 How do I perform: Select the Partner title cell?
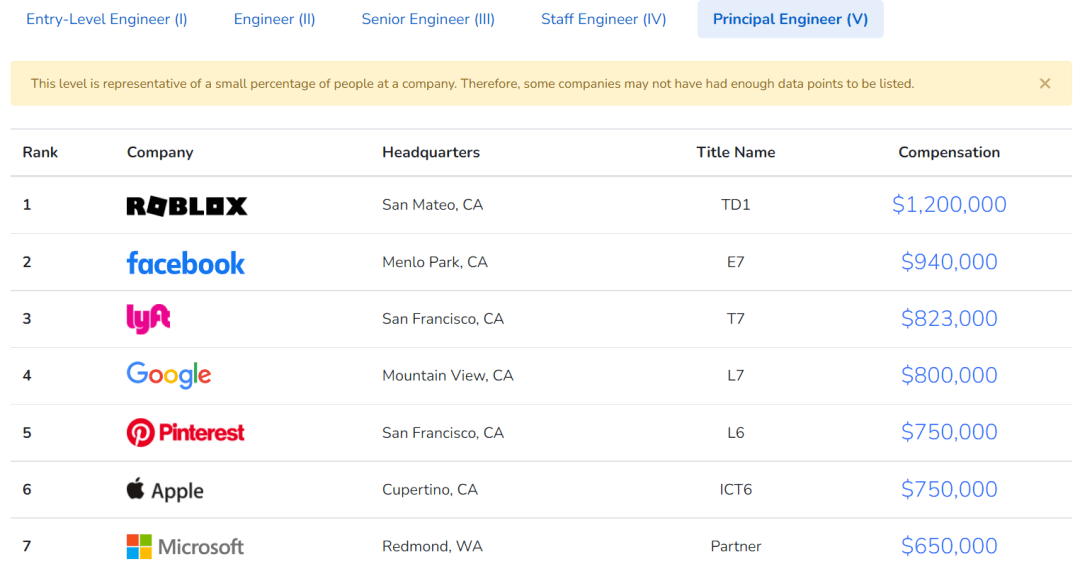coord(736,546)
